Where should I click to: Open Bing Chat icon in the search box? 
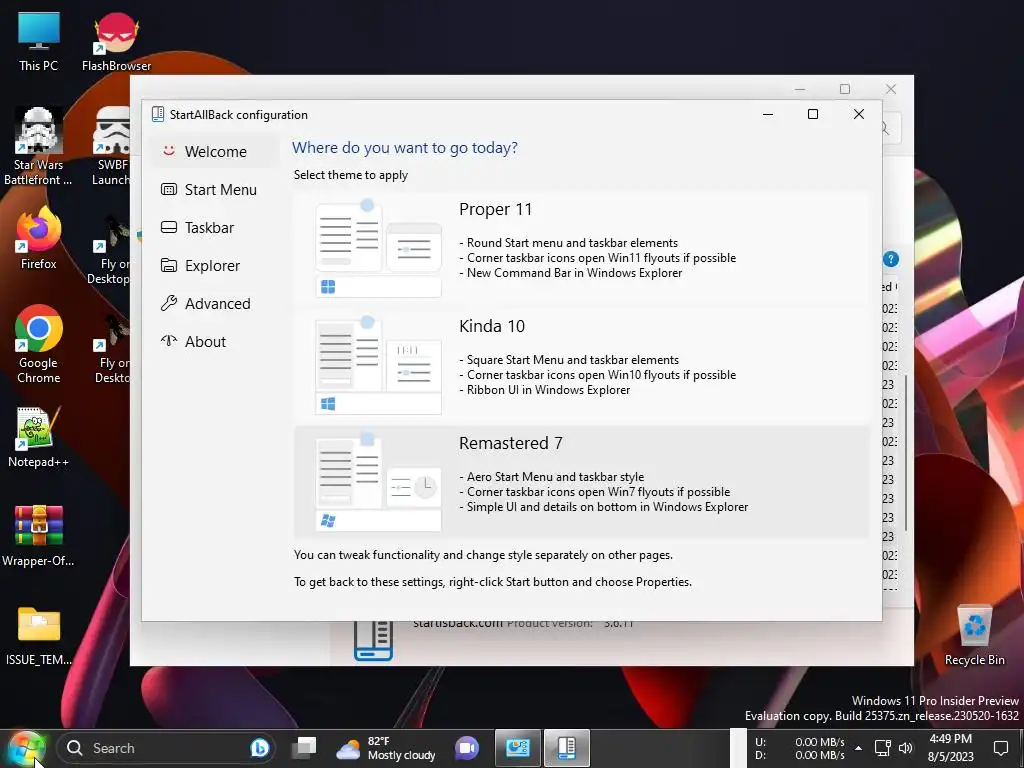(260, 748)
